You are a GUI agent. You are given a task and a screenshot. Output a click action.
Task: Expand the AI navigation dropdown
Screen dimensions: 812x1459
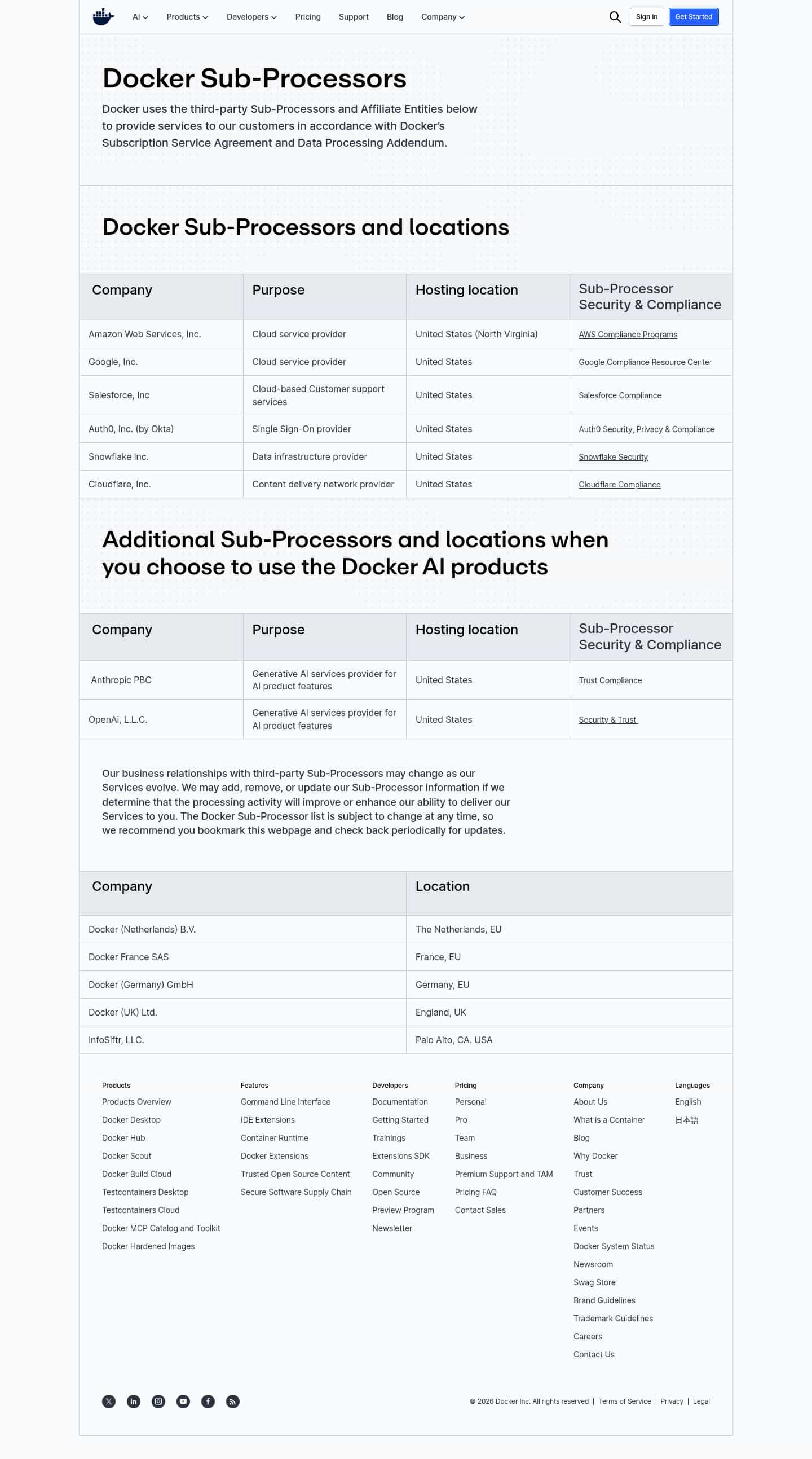(140, 17)
